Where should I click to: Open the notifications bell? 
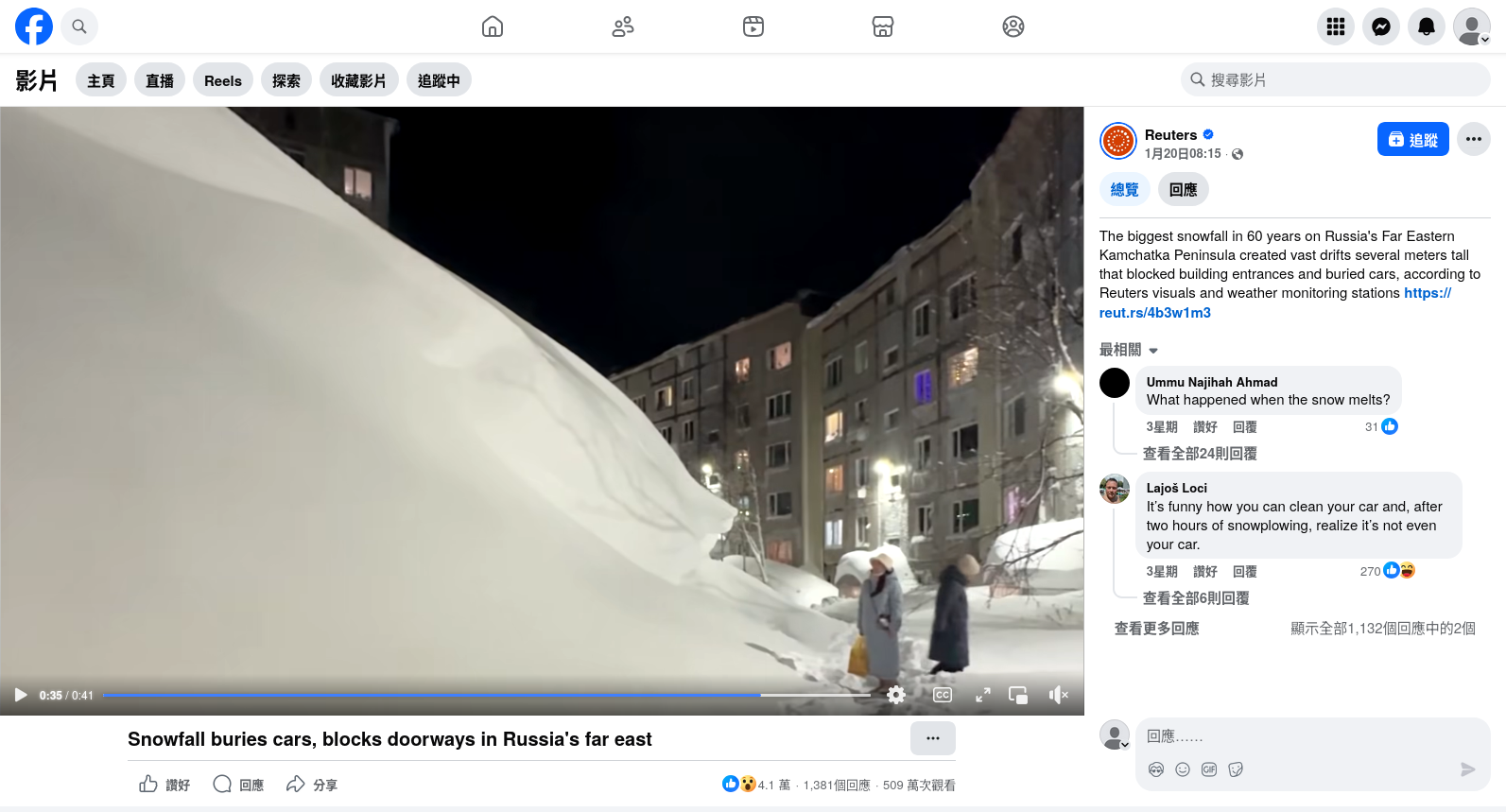click(1426, 26)
